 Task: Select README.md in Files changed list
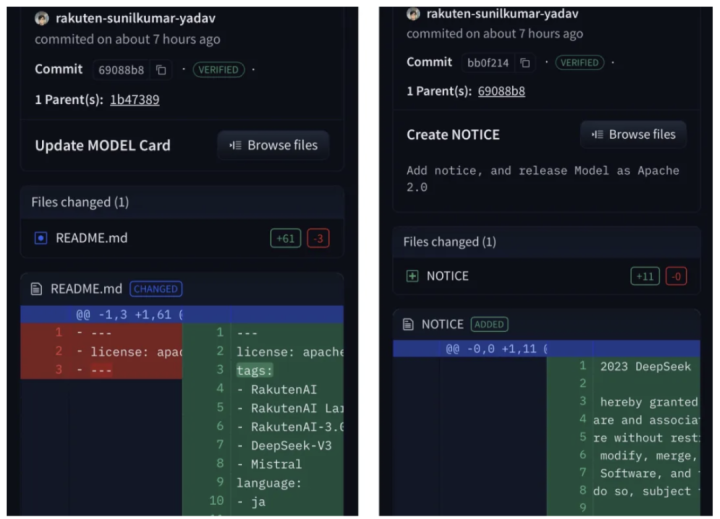tap(91, 238)
